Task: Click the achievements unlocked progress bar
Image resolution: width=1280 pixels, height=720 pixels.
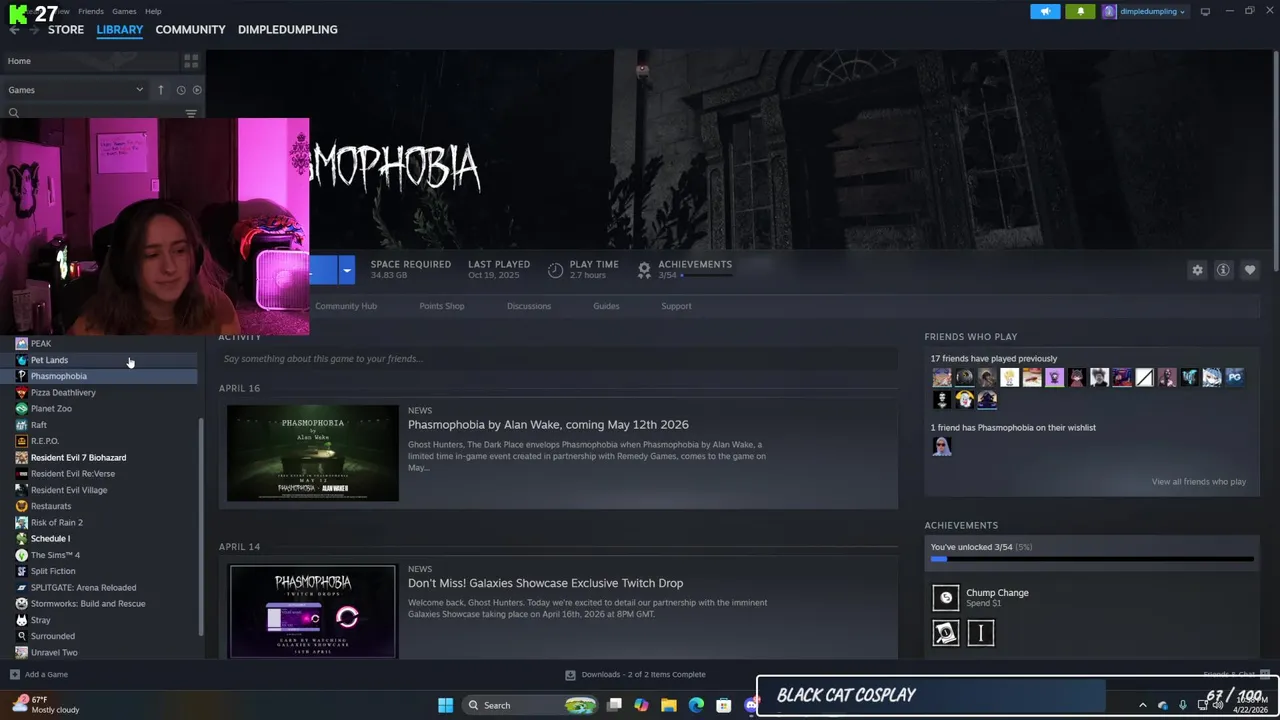Action: [x=1092, y=559]
